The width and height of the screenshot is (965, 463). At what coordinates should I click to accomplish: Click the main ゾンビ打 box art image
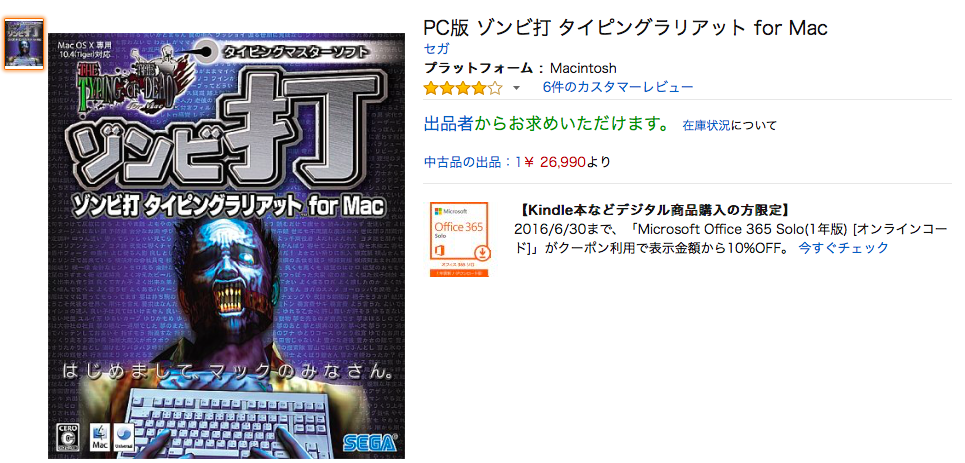[x=226, y=246]
